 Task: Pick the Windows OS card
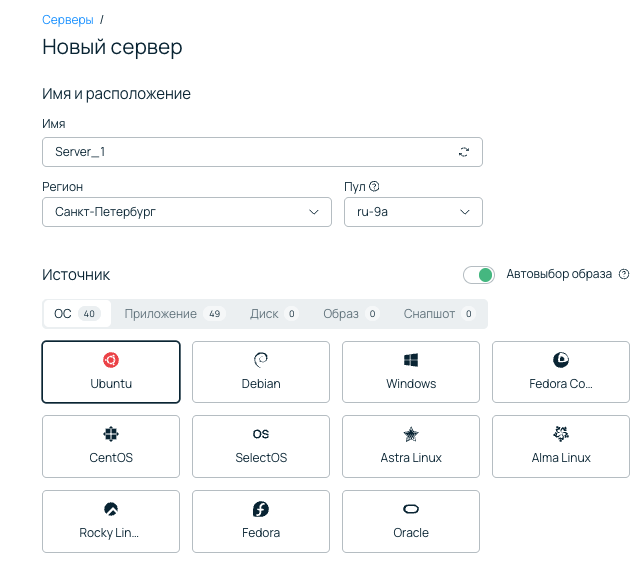[411, 372]
